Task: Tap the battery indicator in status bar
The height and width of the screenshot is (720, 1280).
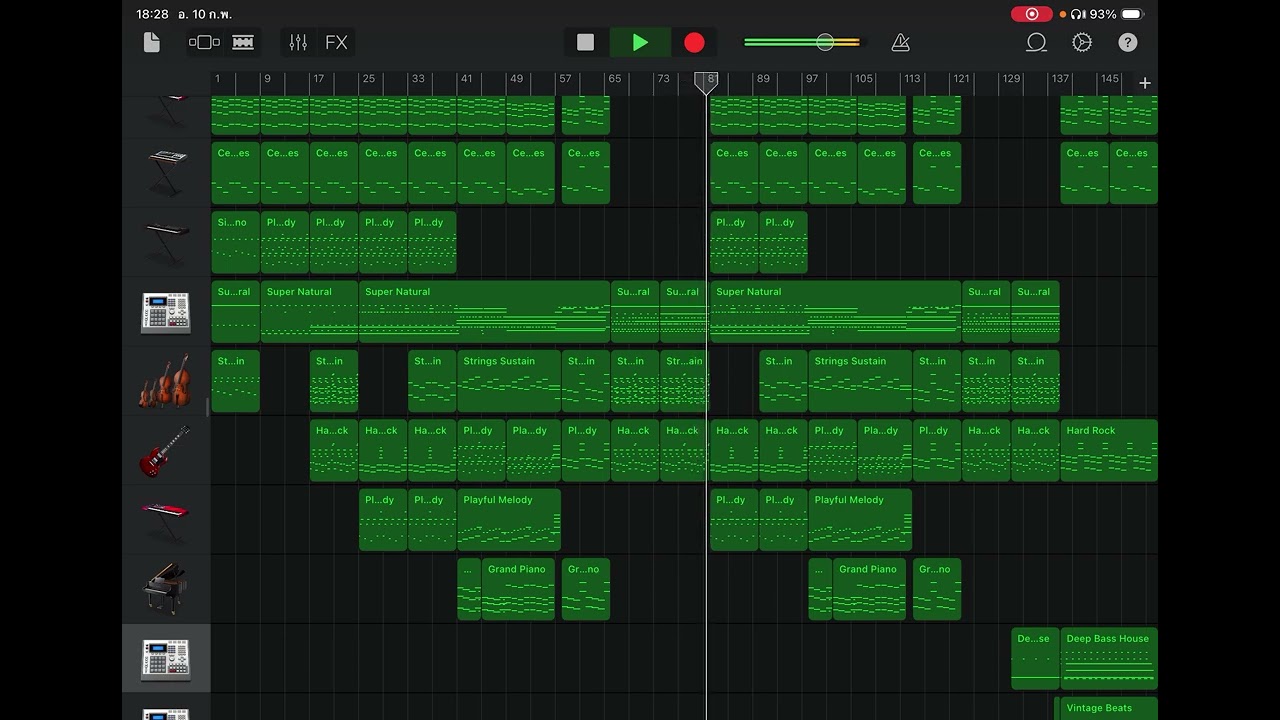Action: [1132, 14]
